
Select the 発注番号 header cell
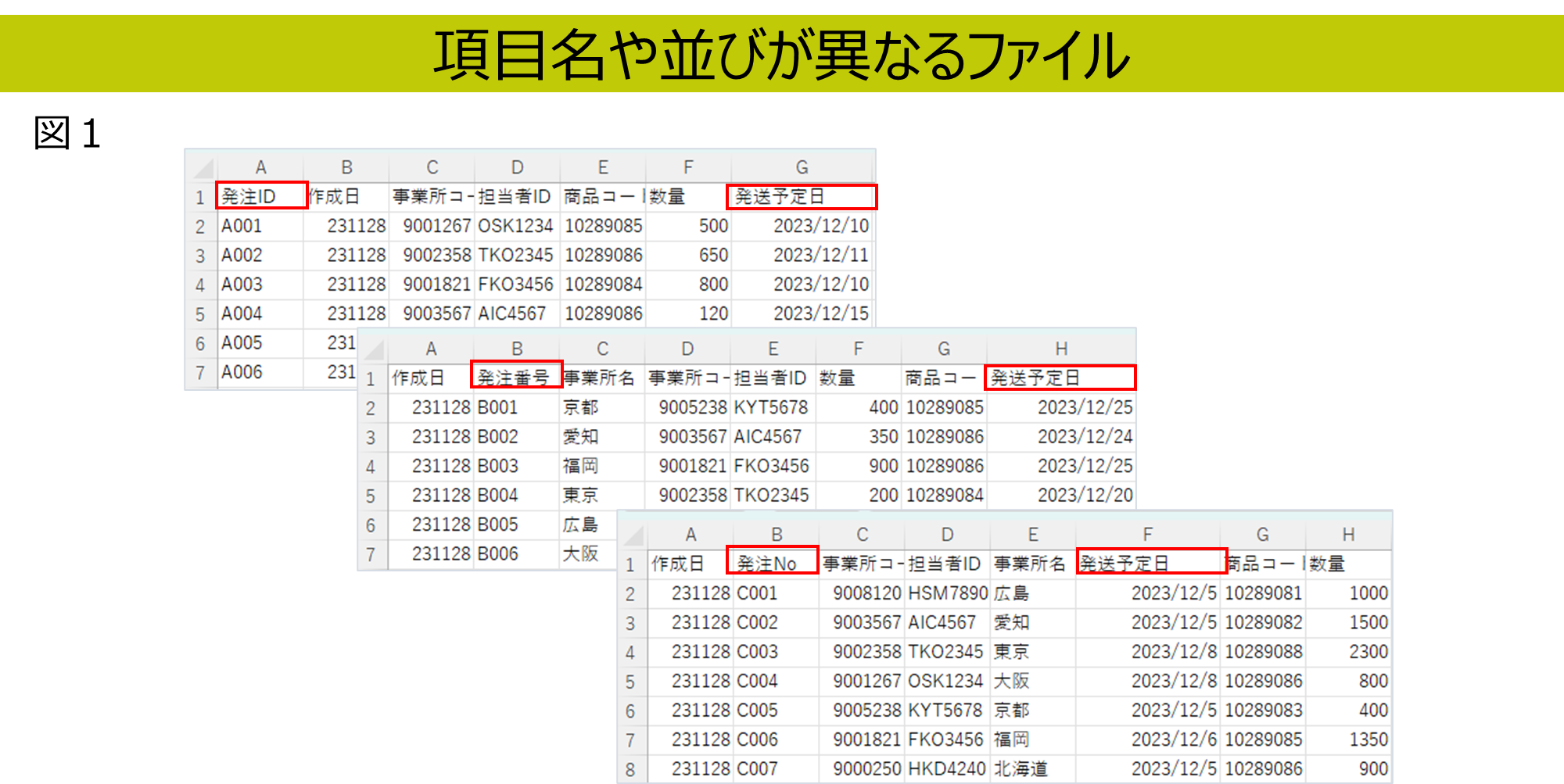[515, 378]
